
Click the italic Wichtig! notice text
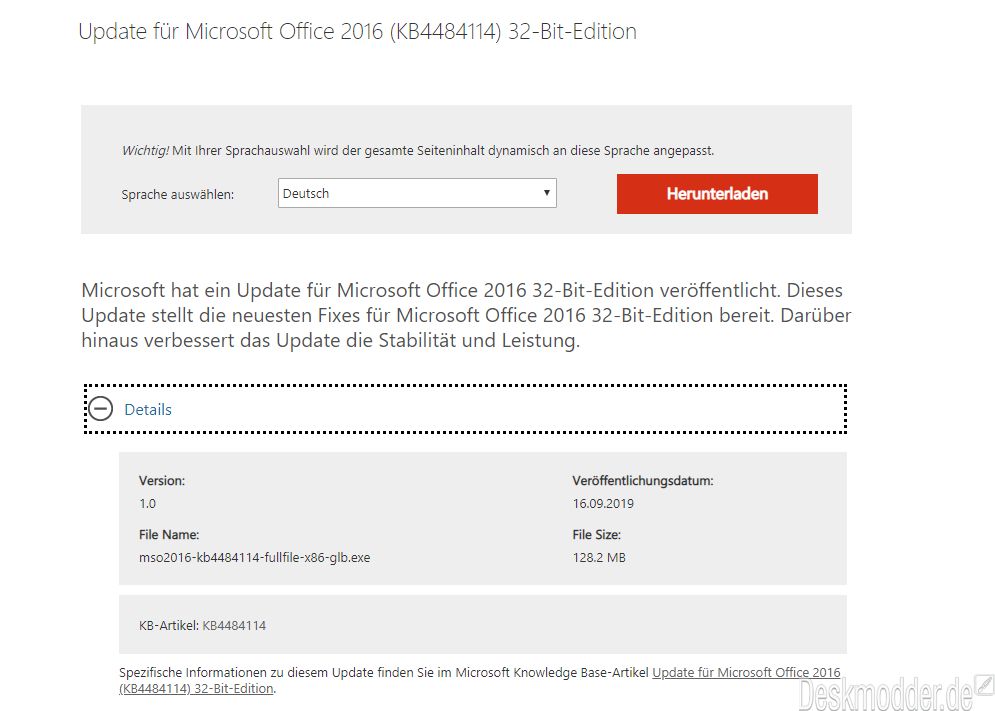point(145,151)
